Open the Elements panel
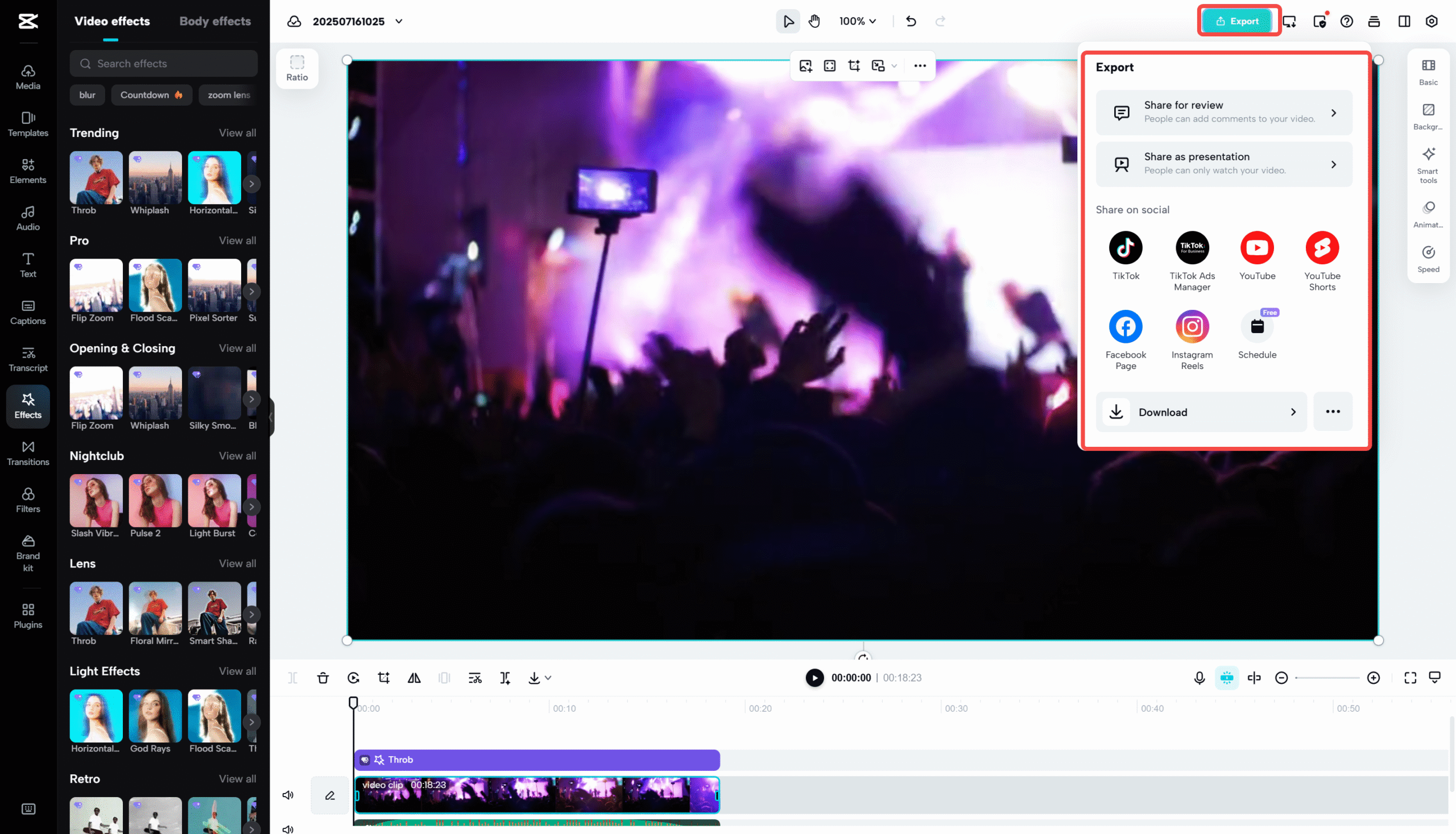 [28, 171]
